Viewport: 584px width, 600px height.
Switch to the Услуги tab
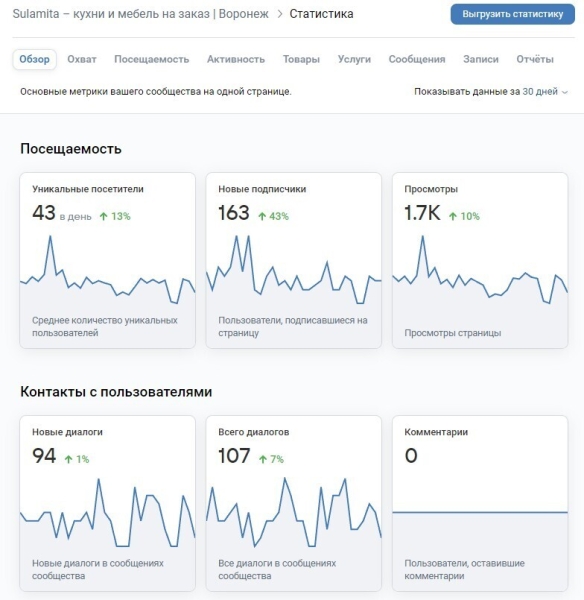click(x=354, y=59)
